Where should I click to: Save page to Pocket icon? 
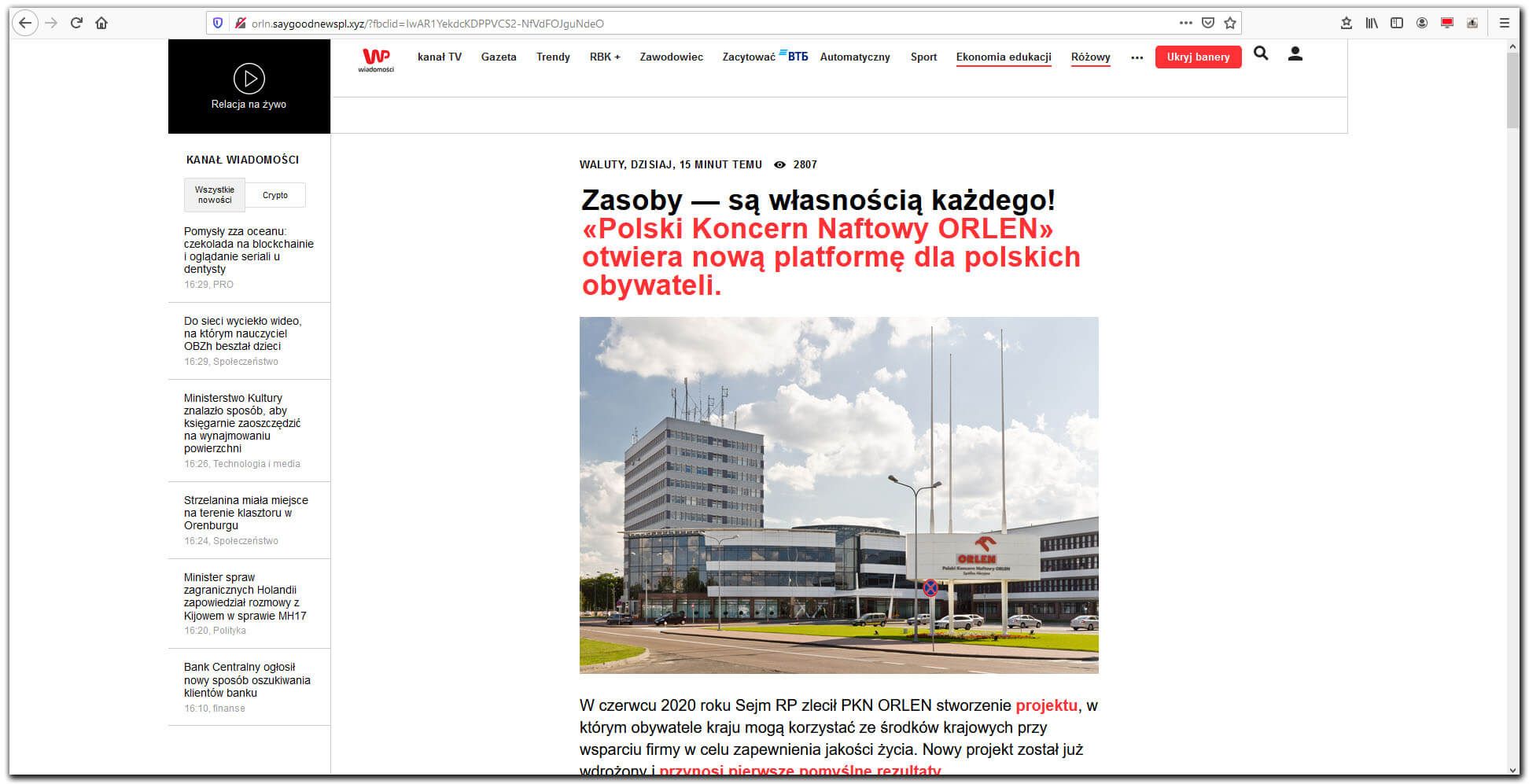coord(1208,23)
